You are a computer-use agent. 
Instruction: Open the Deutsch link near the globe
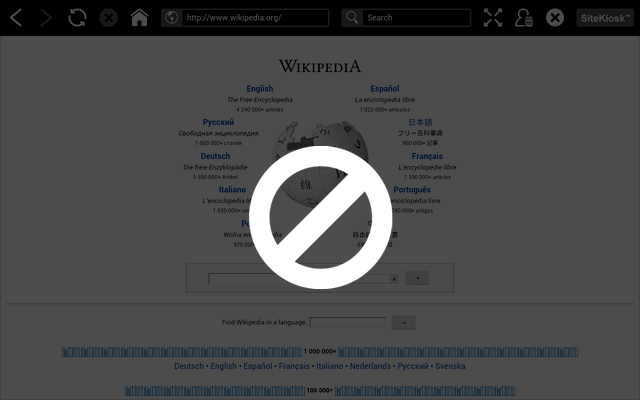(x=215, y=156)
